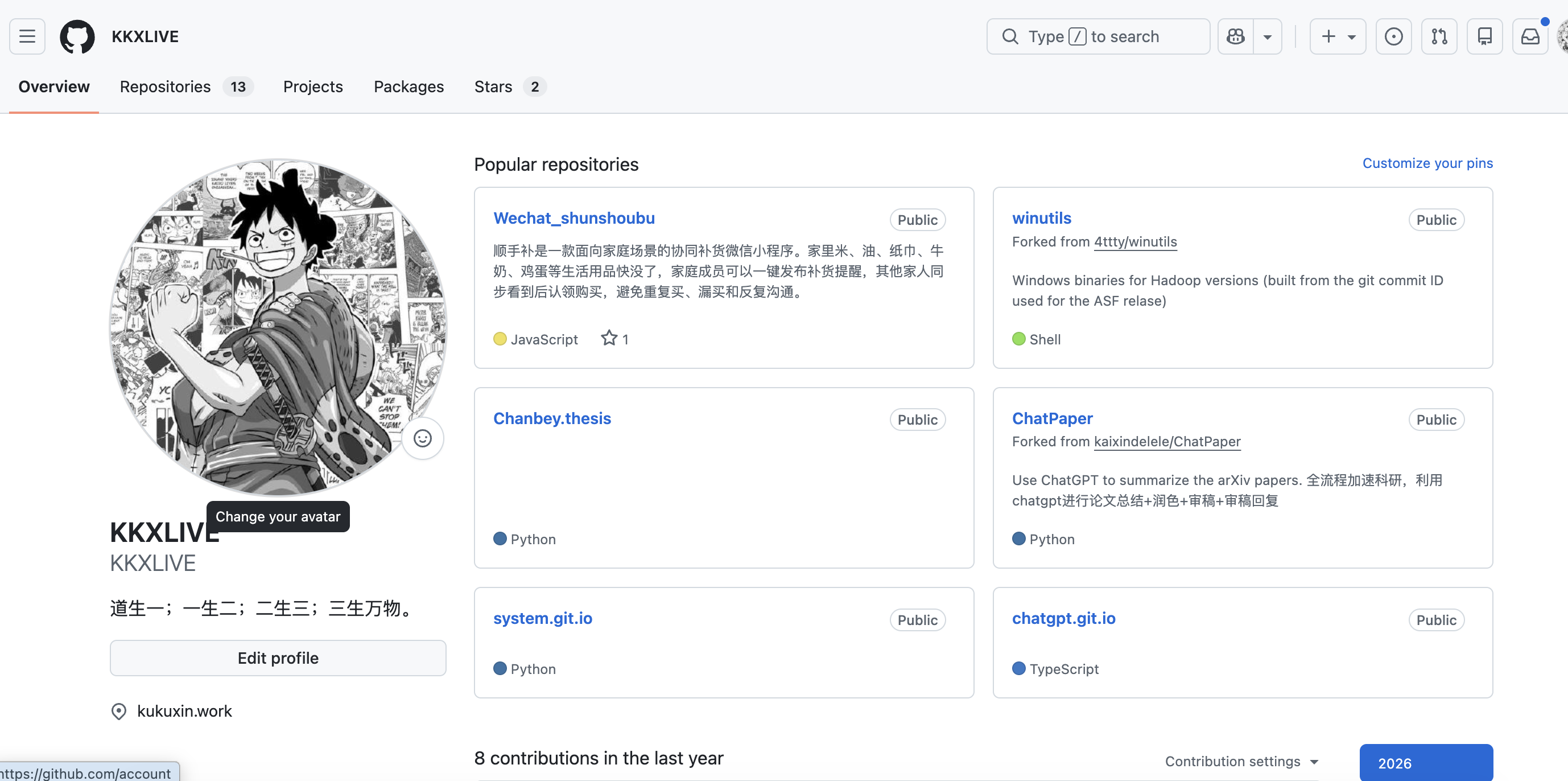Open the hamburger navigation menu
Image resolution: width=1568 pixels, height=781 pixels.
27,36
